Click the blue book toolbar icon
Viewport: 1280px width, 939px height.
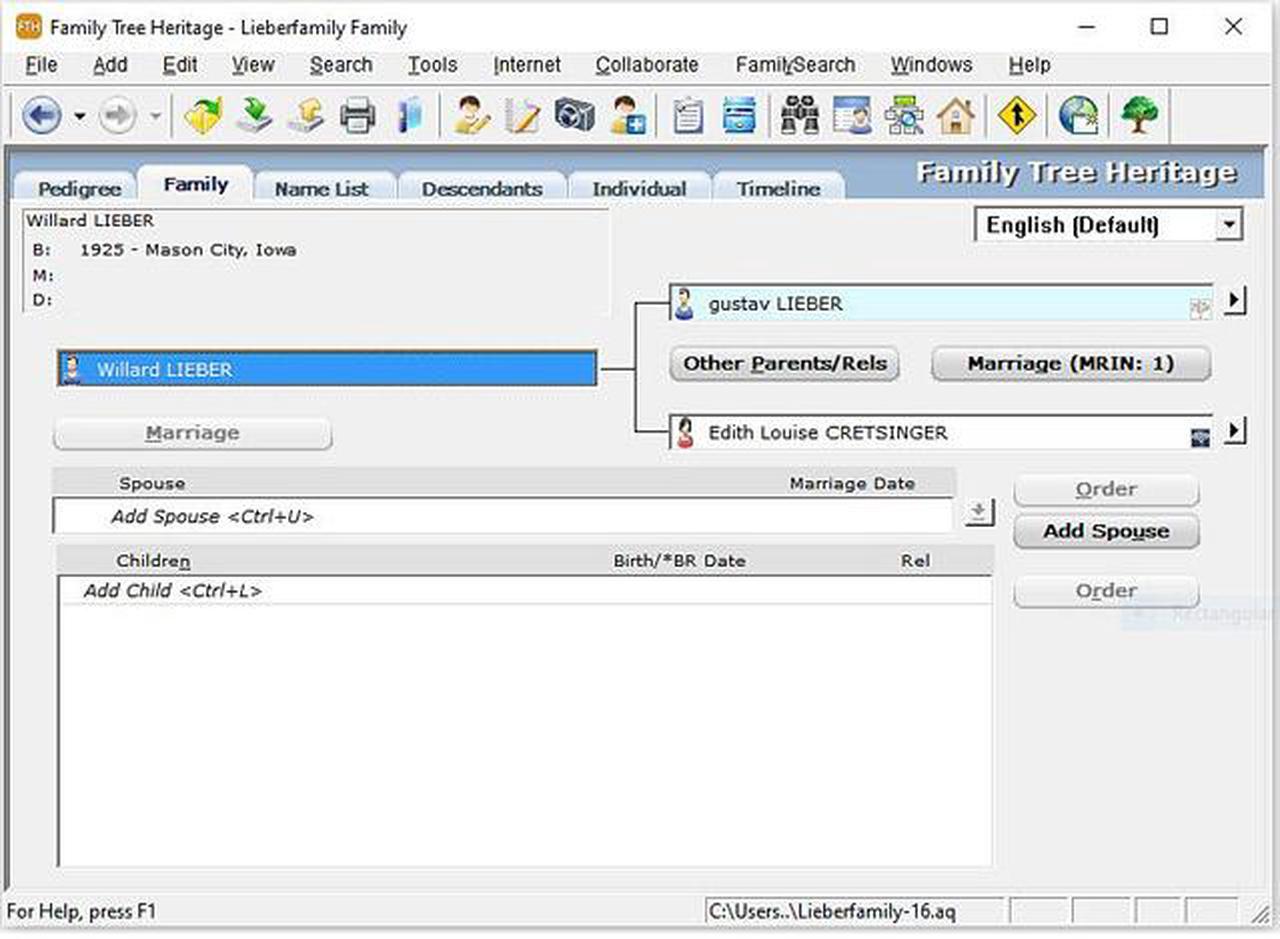click(408, 116)
